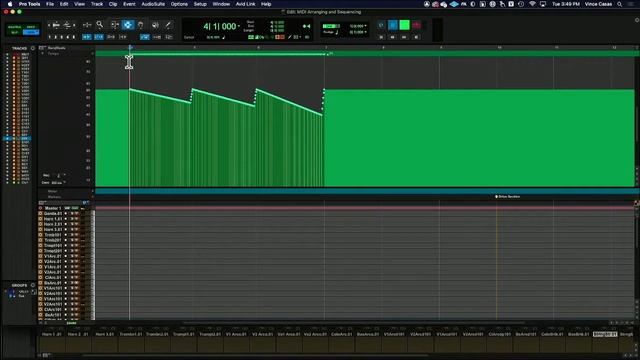640x360 pixels.
Task: Open the Groups list popup menu
Action: click(x=33, y=285)
